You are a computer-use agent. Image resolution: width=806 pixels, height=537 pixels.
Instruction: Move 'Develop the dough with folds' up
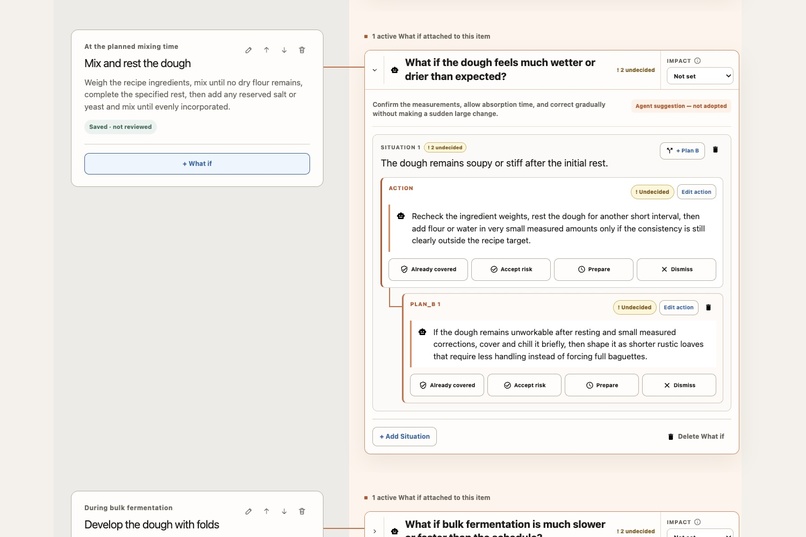tap(266, 512)
